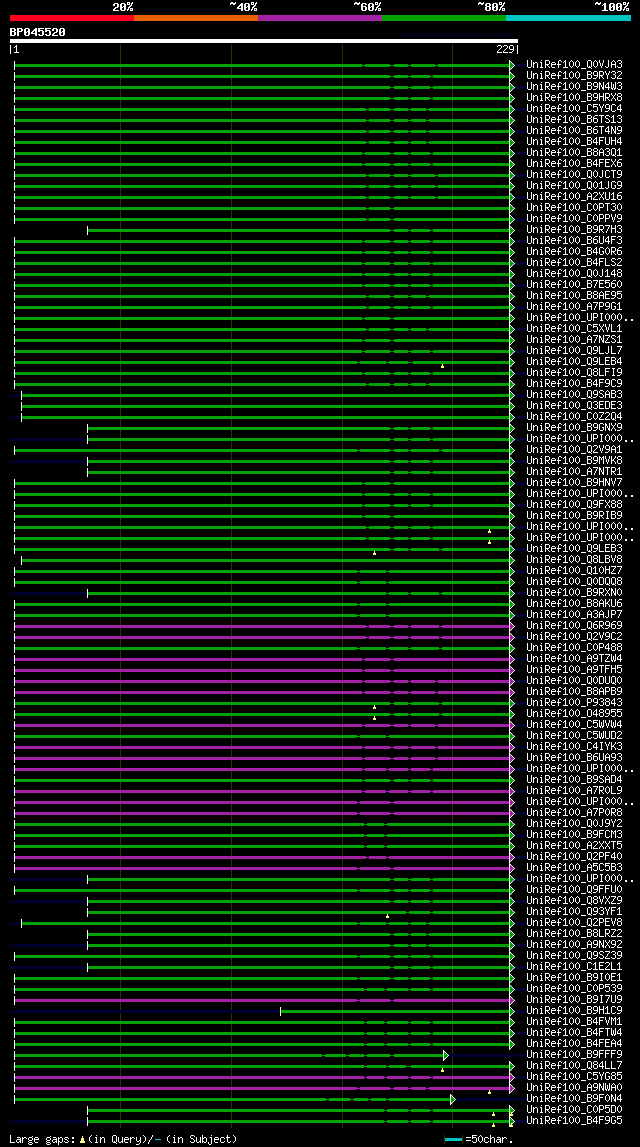Click the purple B8APB9 alignment bar
The height and width of the screenshot is (1147, 640).
[x=262, y=692]
